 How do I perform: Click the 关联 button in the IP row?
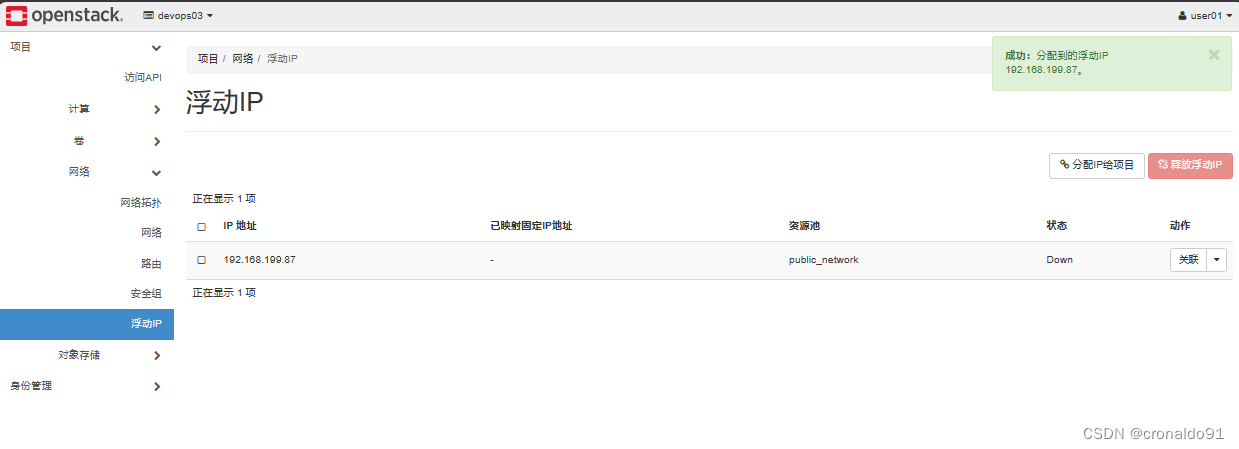point(1188,260)
